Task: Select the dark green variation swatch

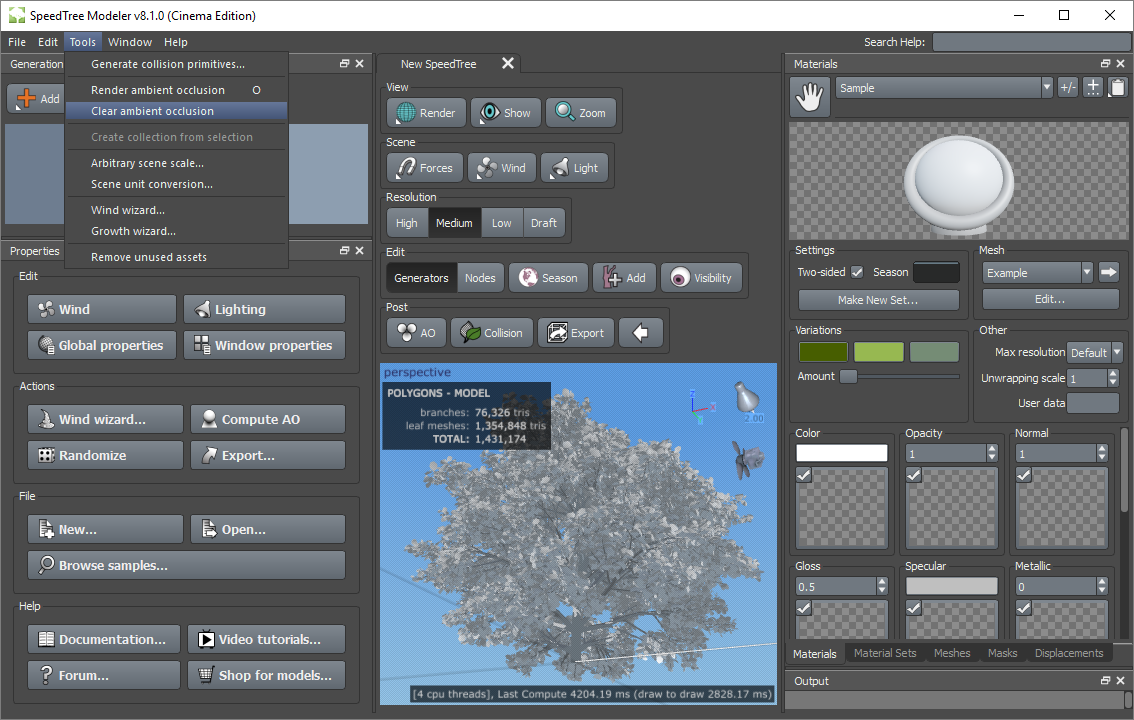Action: coord(823,352)
